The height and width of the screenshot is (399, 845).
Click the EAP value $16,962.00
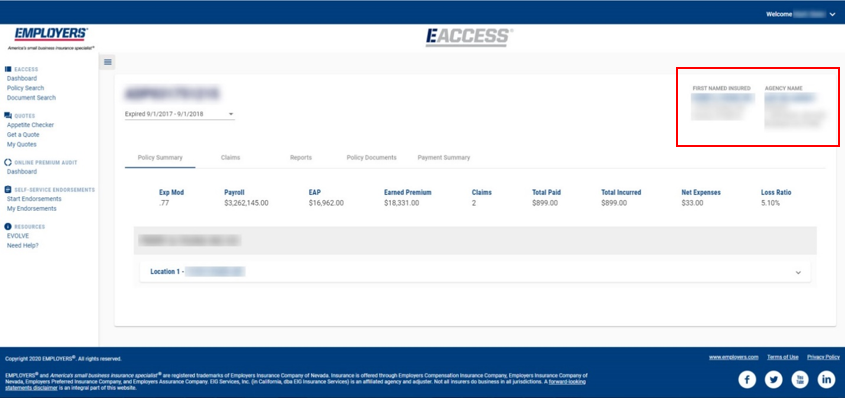pyautogui.click(x=326, y=203)
